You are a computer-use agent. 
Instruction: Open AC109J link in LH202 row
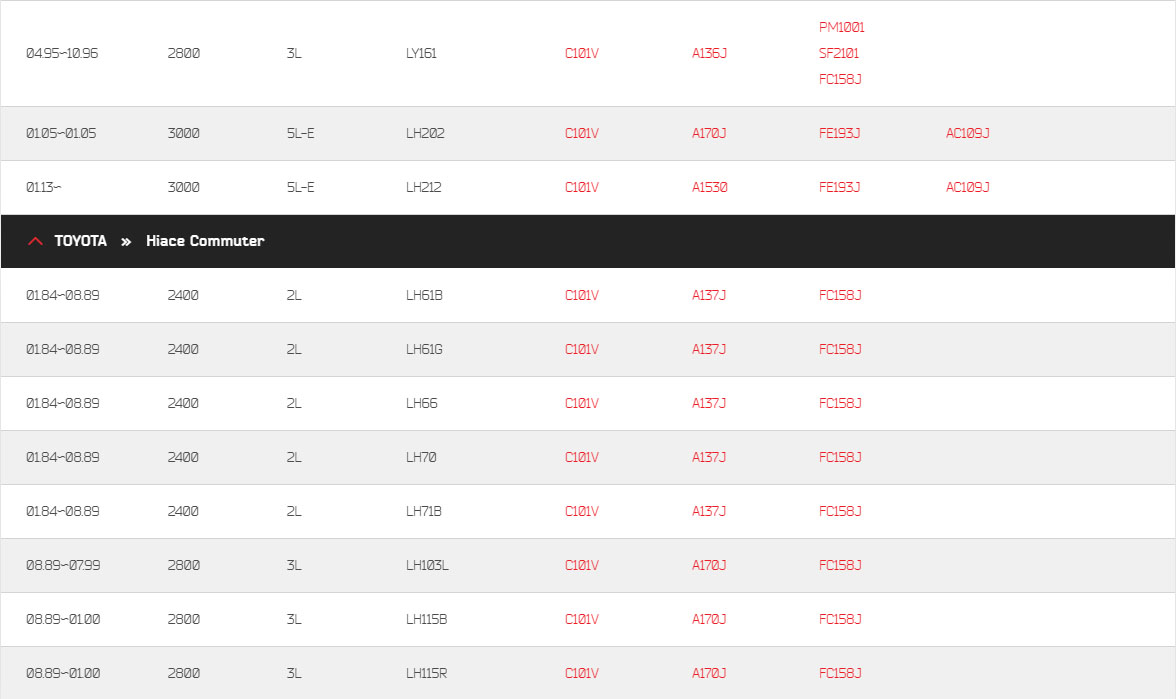[x=968, y=133]
